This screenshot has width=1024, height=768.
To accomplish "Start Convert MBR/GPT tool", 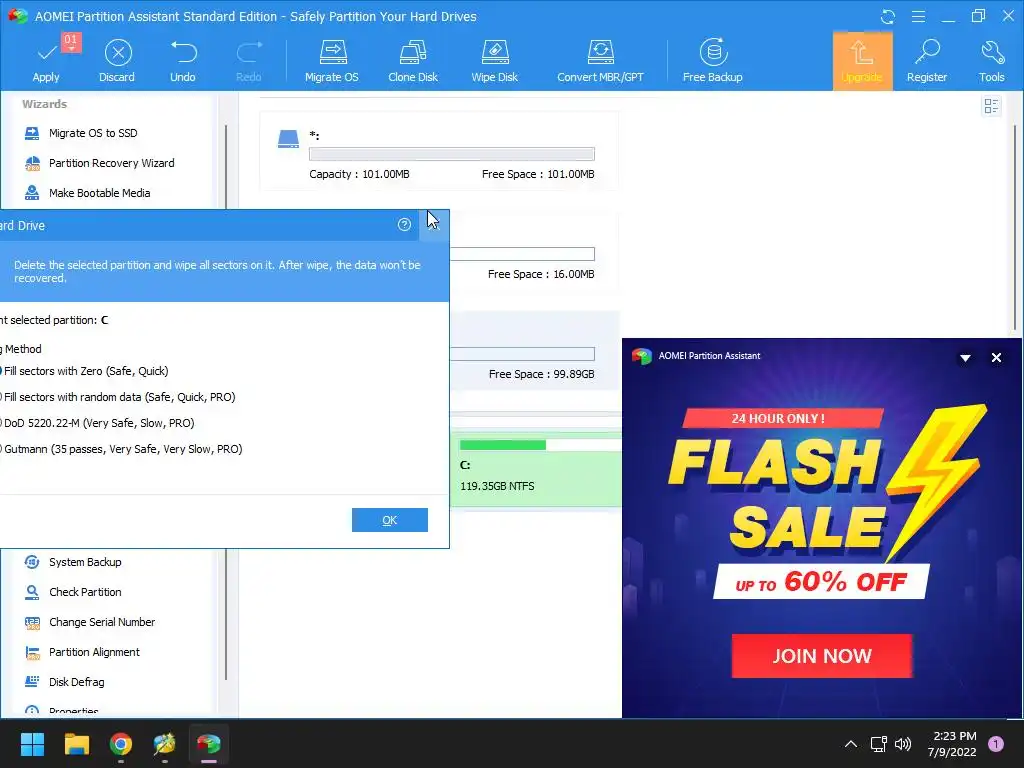I will 600,61.
